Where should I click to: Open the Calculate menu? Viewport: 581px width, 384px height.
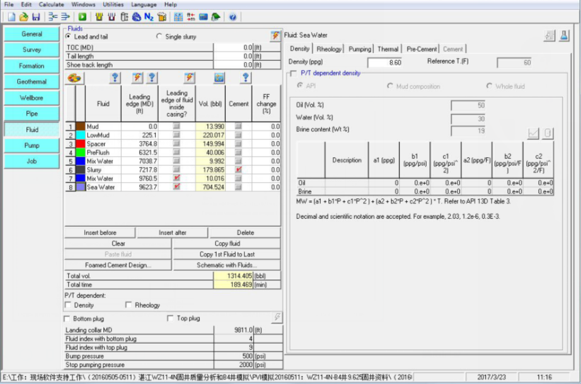coord(51,4)
